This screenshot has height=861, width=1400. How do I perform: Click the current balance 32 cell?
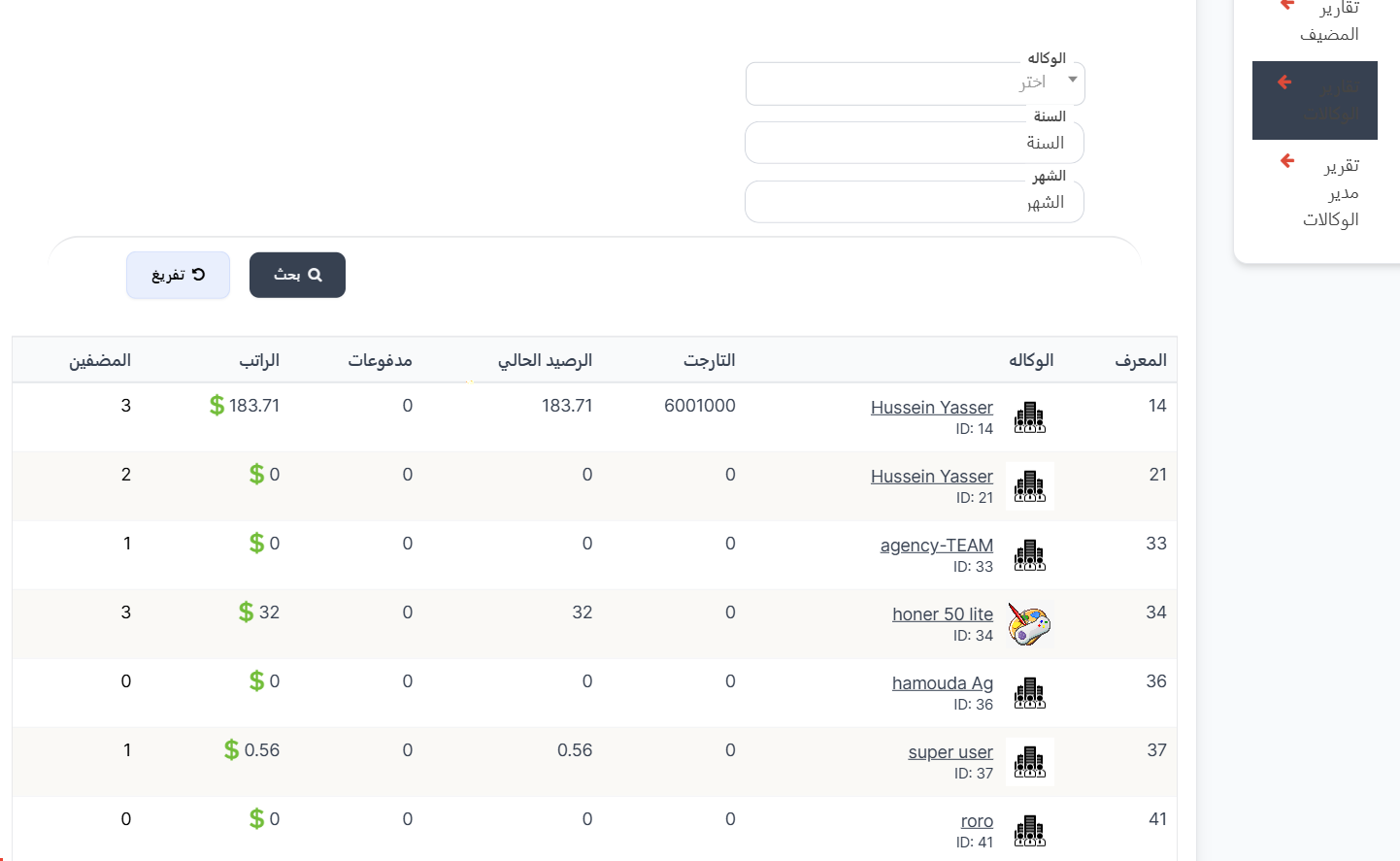pos(583,613)
